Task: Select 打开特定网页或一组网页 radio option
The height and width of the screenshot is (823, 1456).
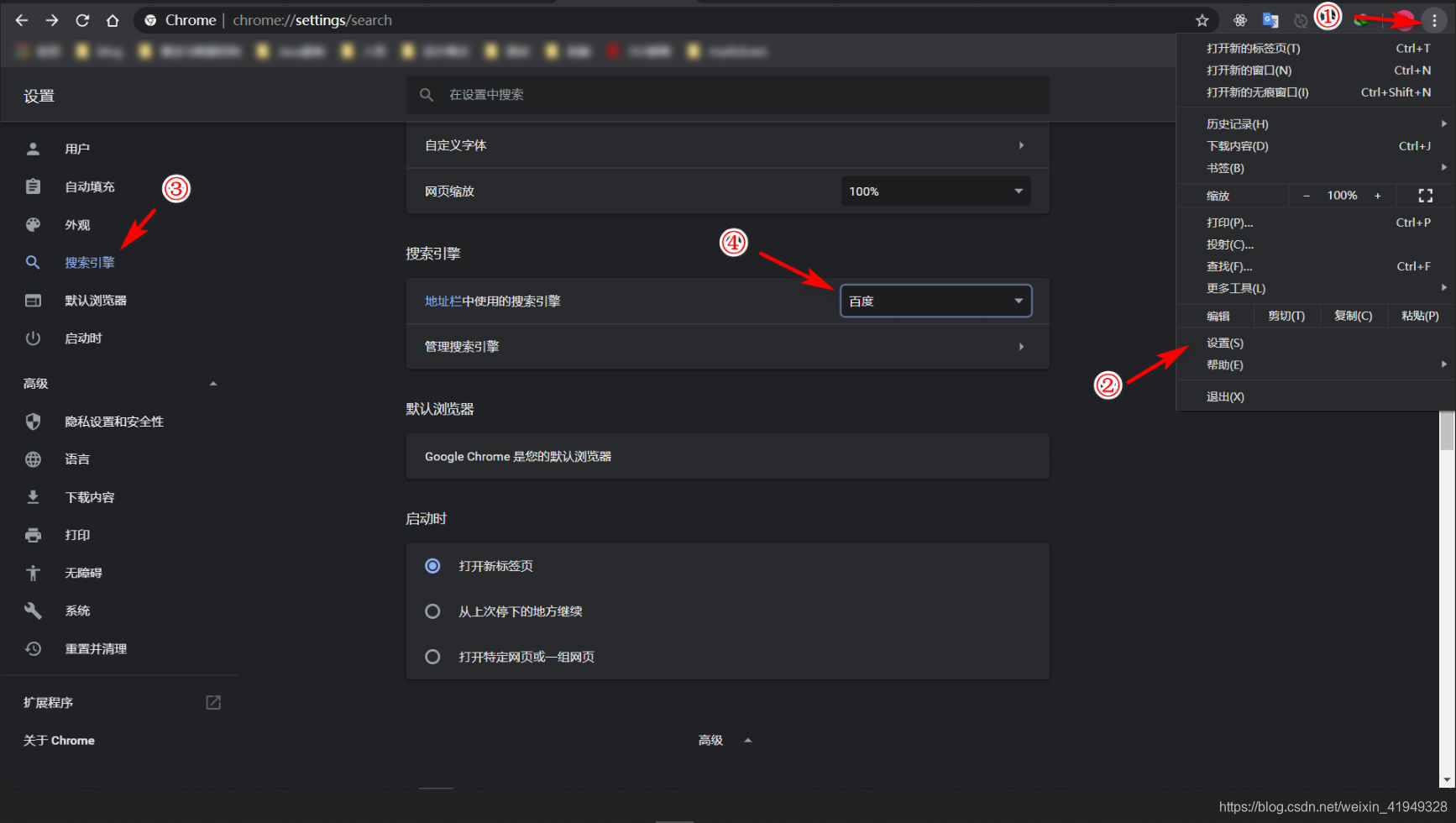Action: (432, 657)
